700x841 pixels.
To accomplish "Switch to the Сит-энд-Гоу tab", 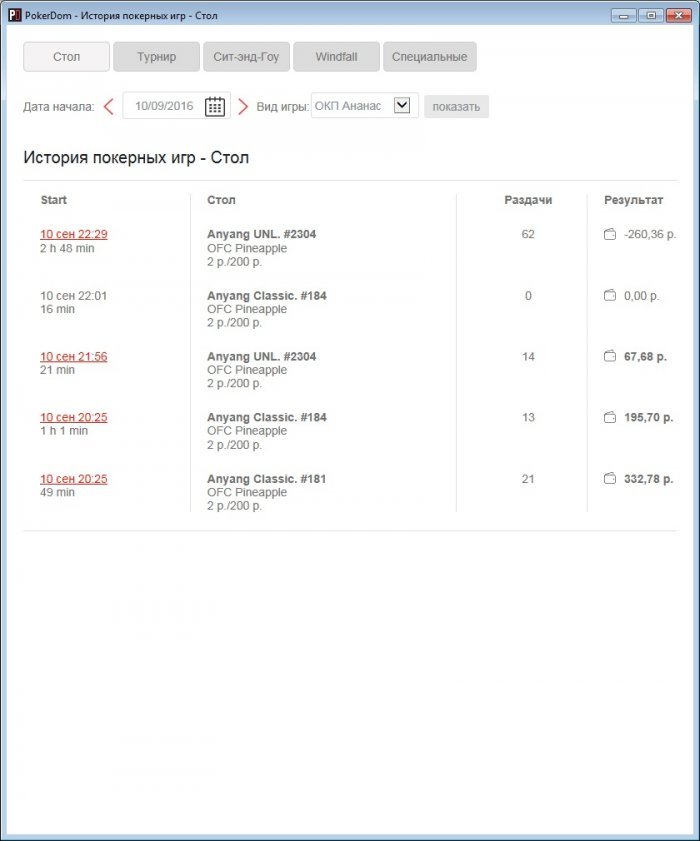I will click(x=246, y=56).
